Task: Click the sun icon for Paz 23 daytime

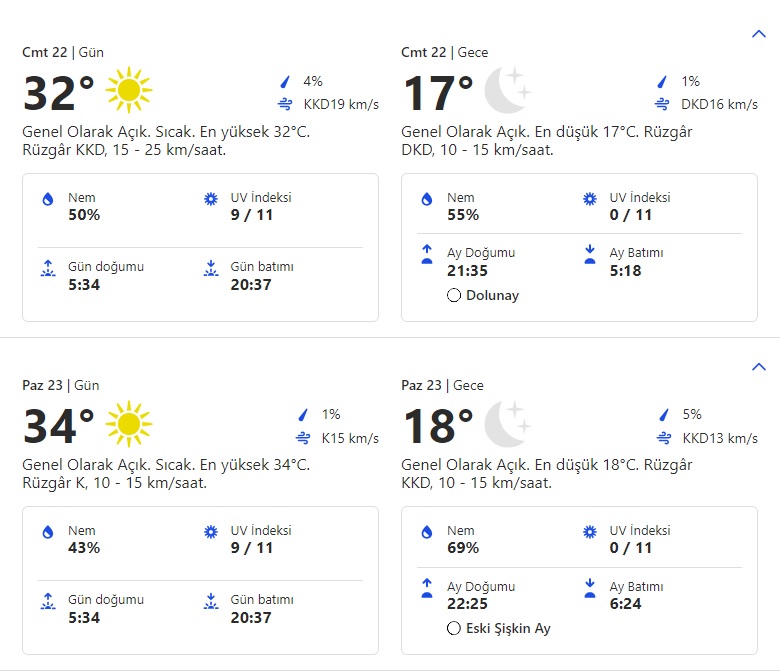Action: click(x=128, y=424)
